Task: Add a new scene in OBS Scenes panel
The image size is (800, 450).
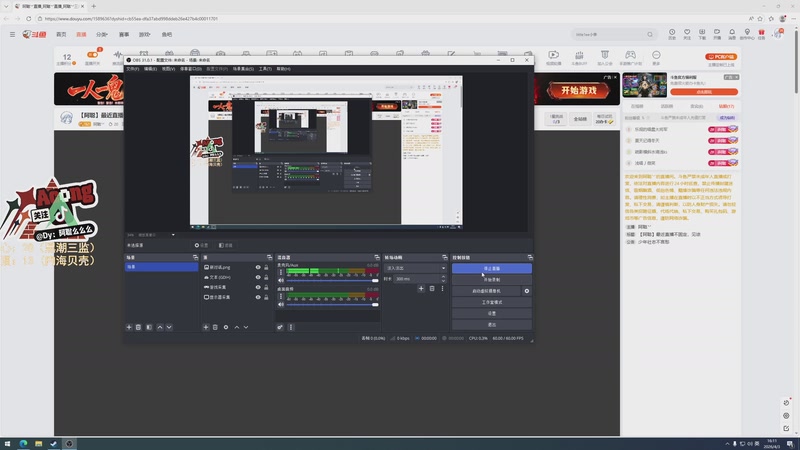Action: click(x=129, y=327)
